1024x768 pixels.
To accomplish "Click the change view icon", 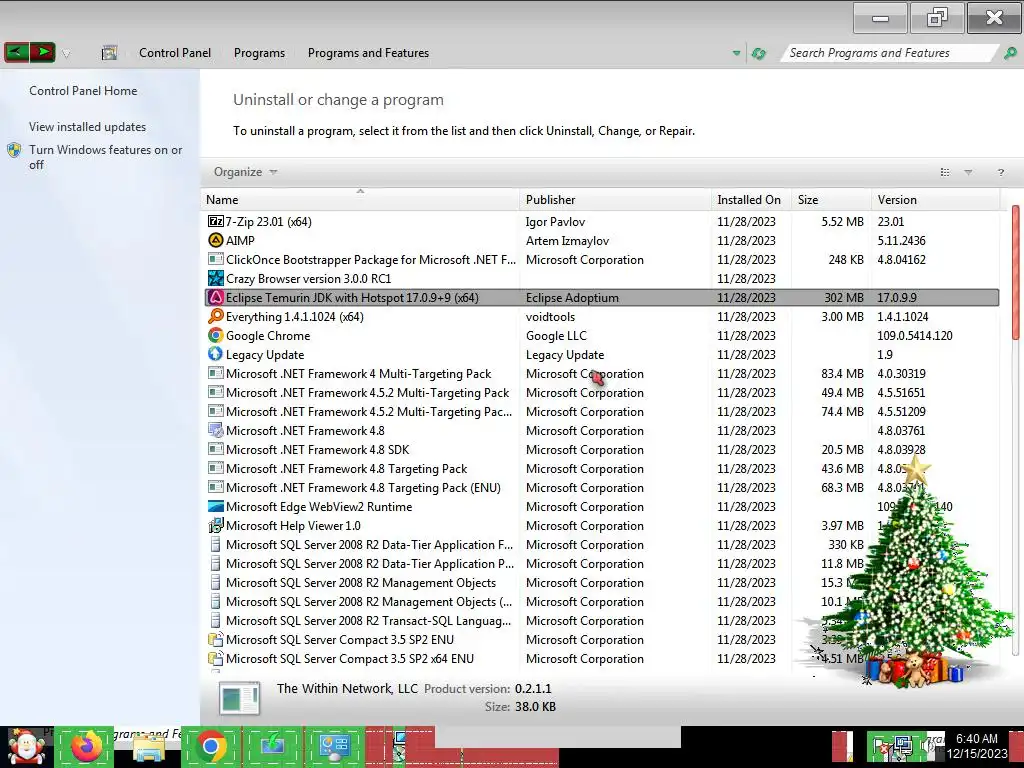I will coord(944,172).
